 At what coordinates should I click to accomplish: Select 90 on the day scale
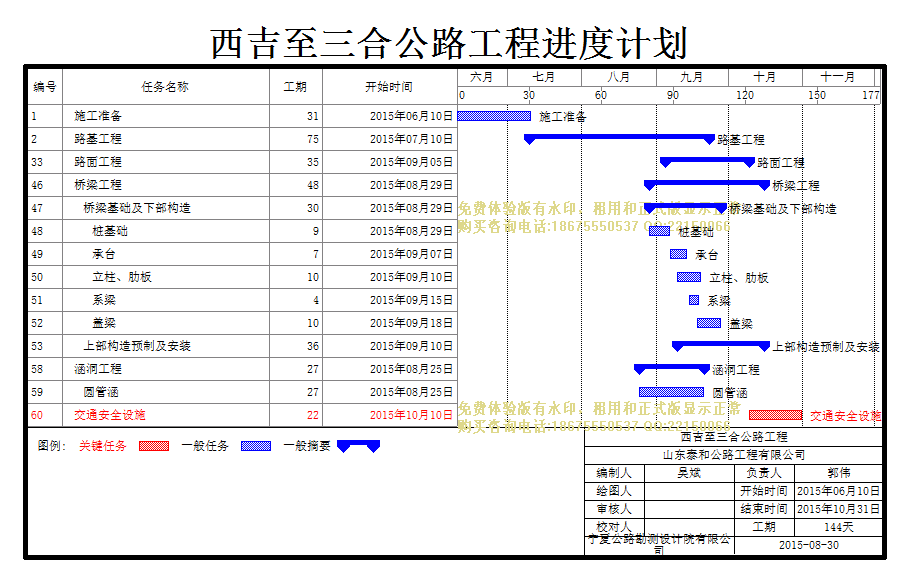coord(672,95)
